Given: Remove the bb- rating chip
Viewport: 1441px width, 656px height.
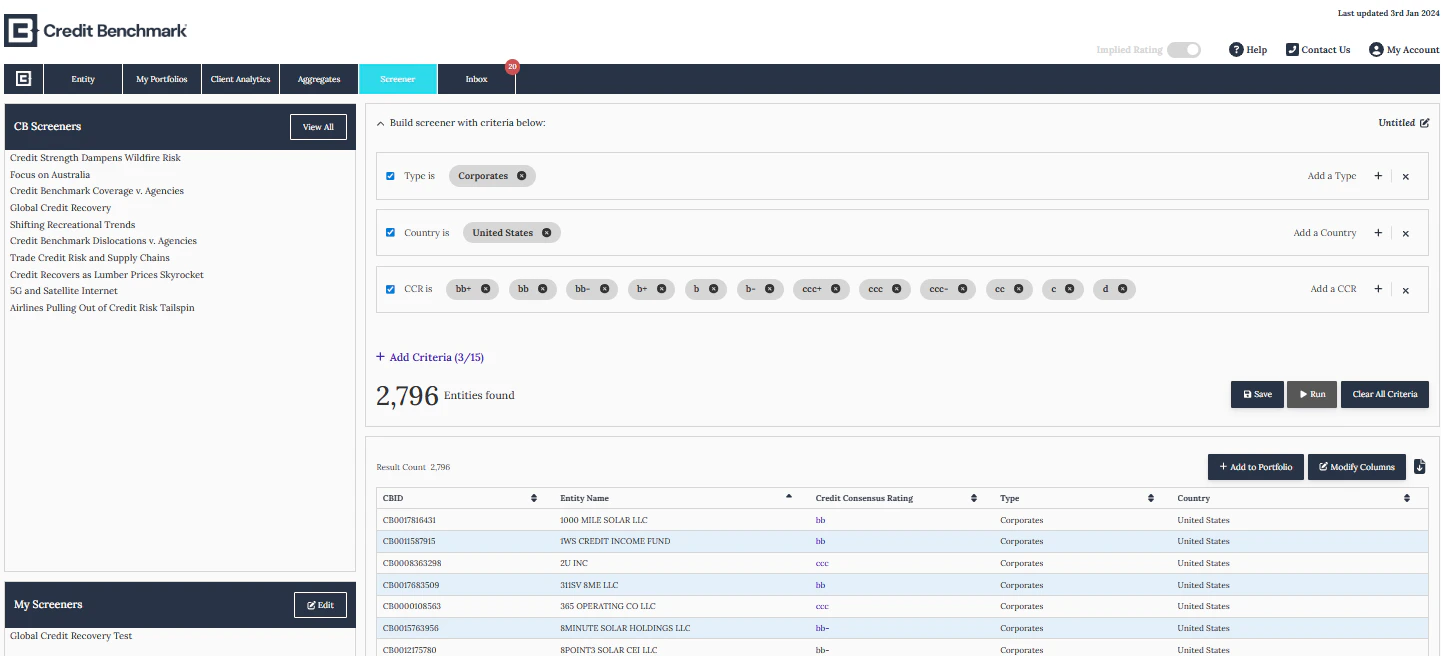Looking at the screenshot, I should pyautogui.click(x=604, y=289).
